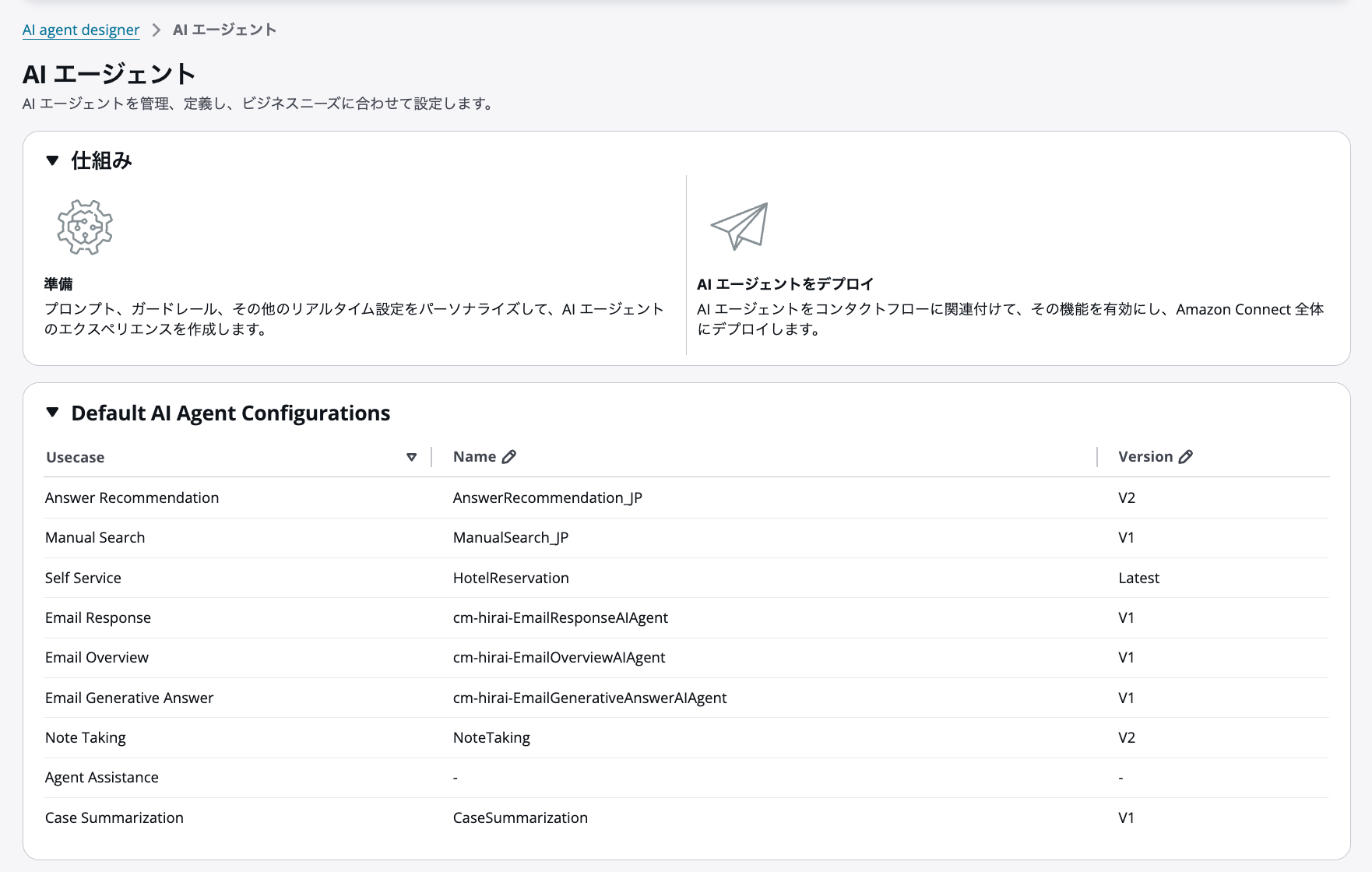Select the CaseSummarization entry
Screen dimensions: 1372x872
click(520, 817)
